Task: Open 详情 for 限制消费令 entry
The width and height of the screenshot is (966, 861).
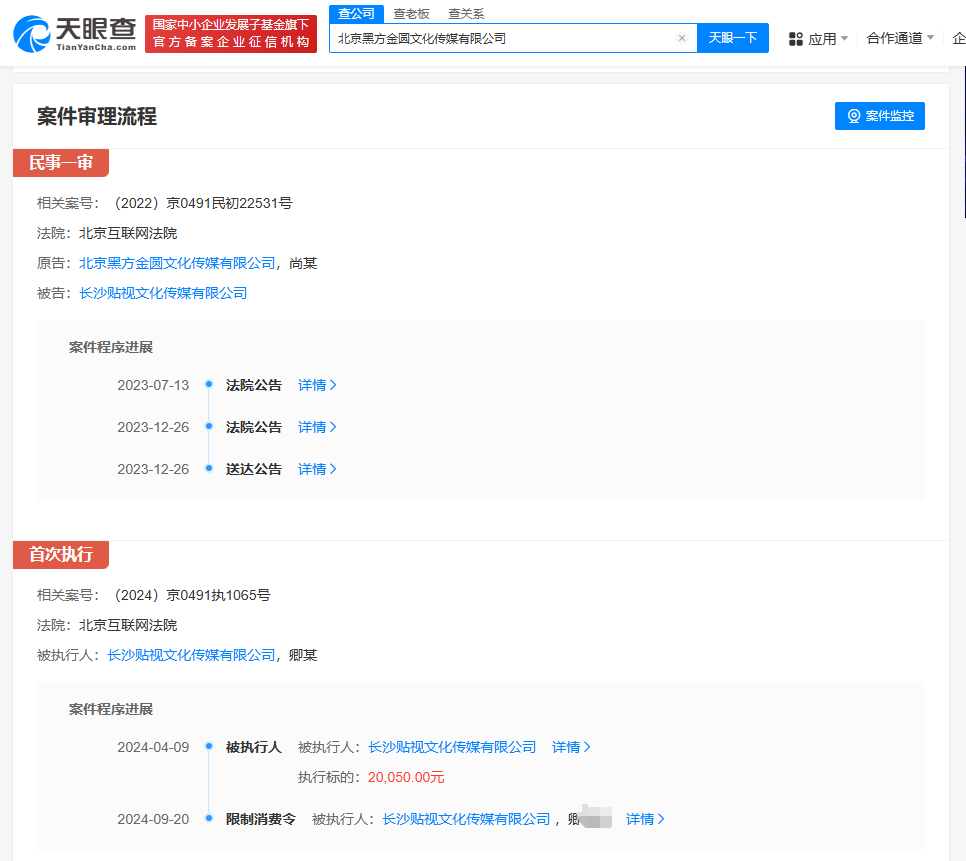Action: click(x=645, y=820)
